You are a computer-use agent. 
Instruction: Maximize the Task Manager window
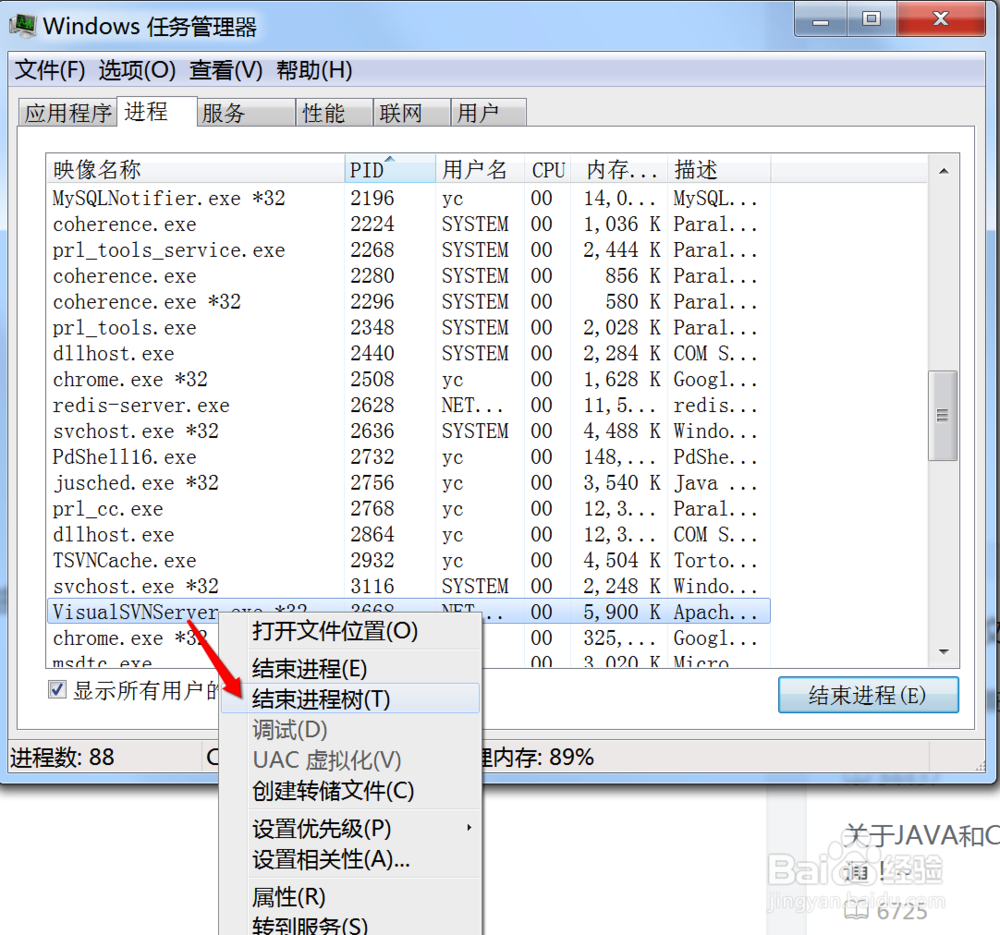coord(871,20)
